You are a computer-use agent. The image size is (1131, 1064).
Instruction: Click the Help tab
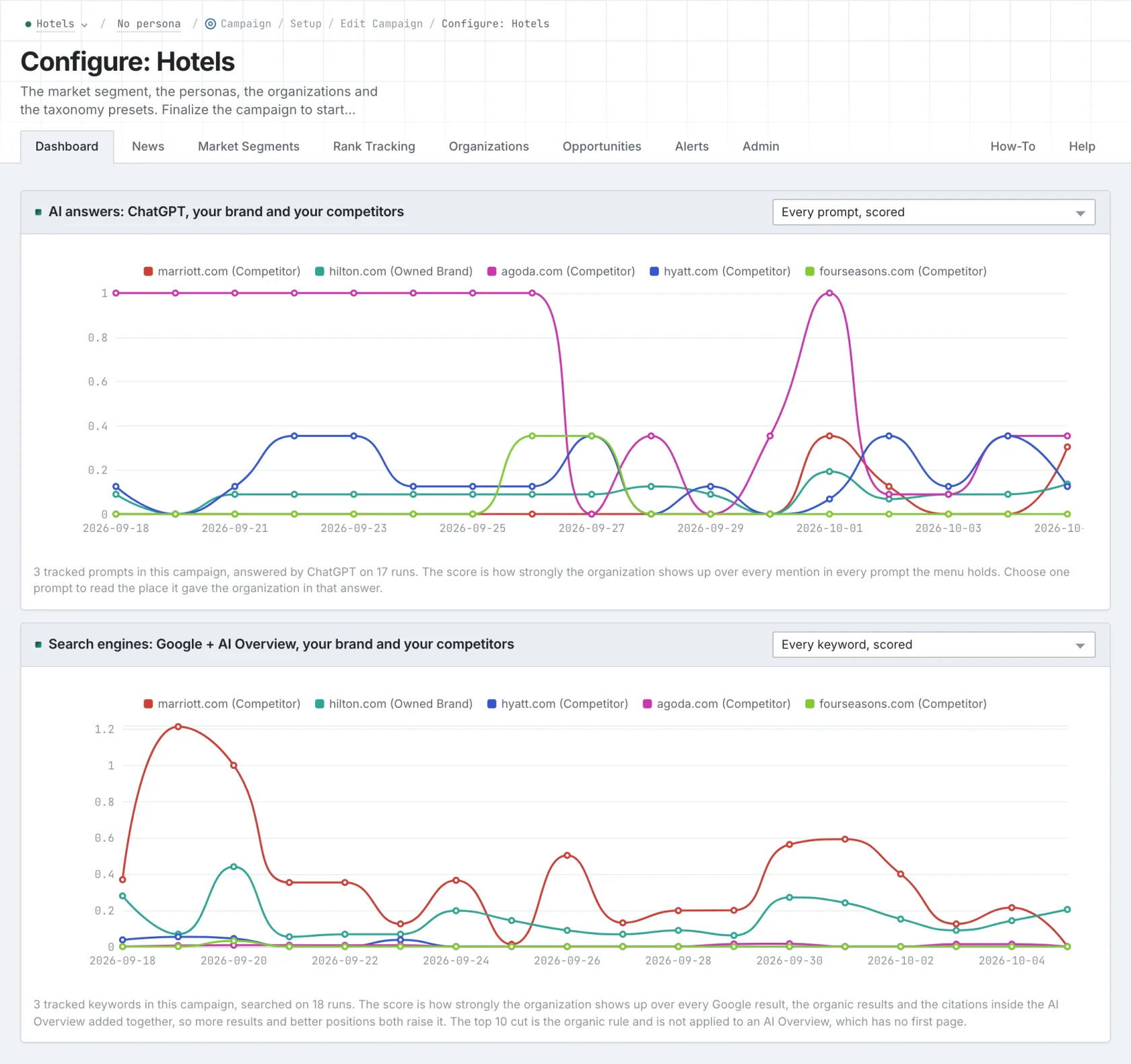point(1082,146)
